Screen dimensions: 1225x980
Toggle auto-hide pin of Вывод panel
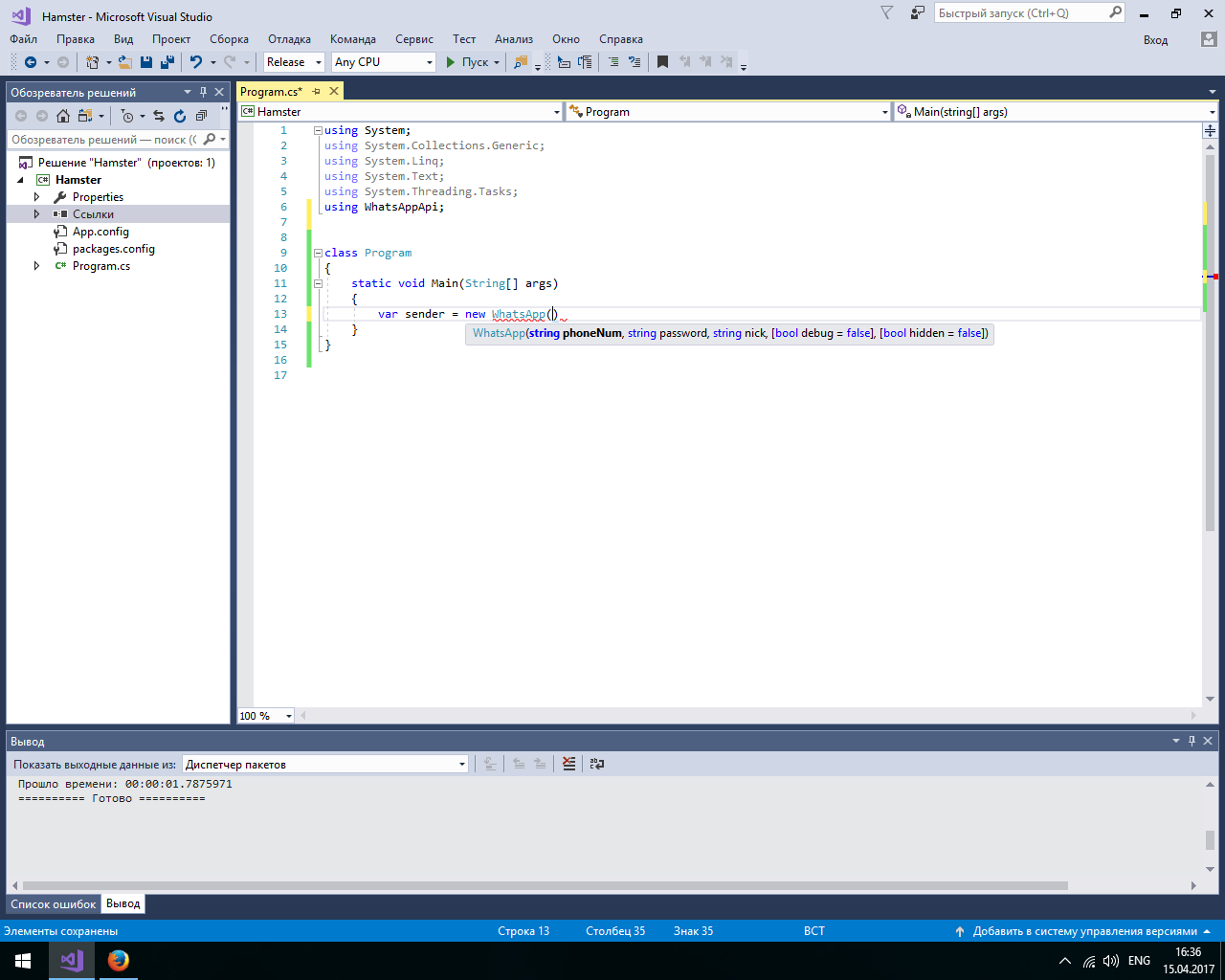1192,741
